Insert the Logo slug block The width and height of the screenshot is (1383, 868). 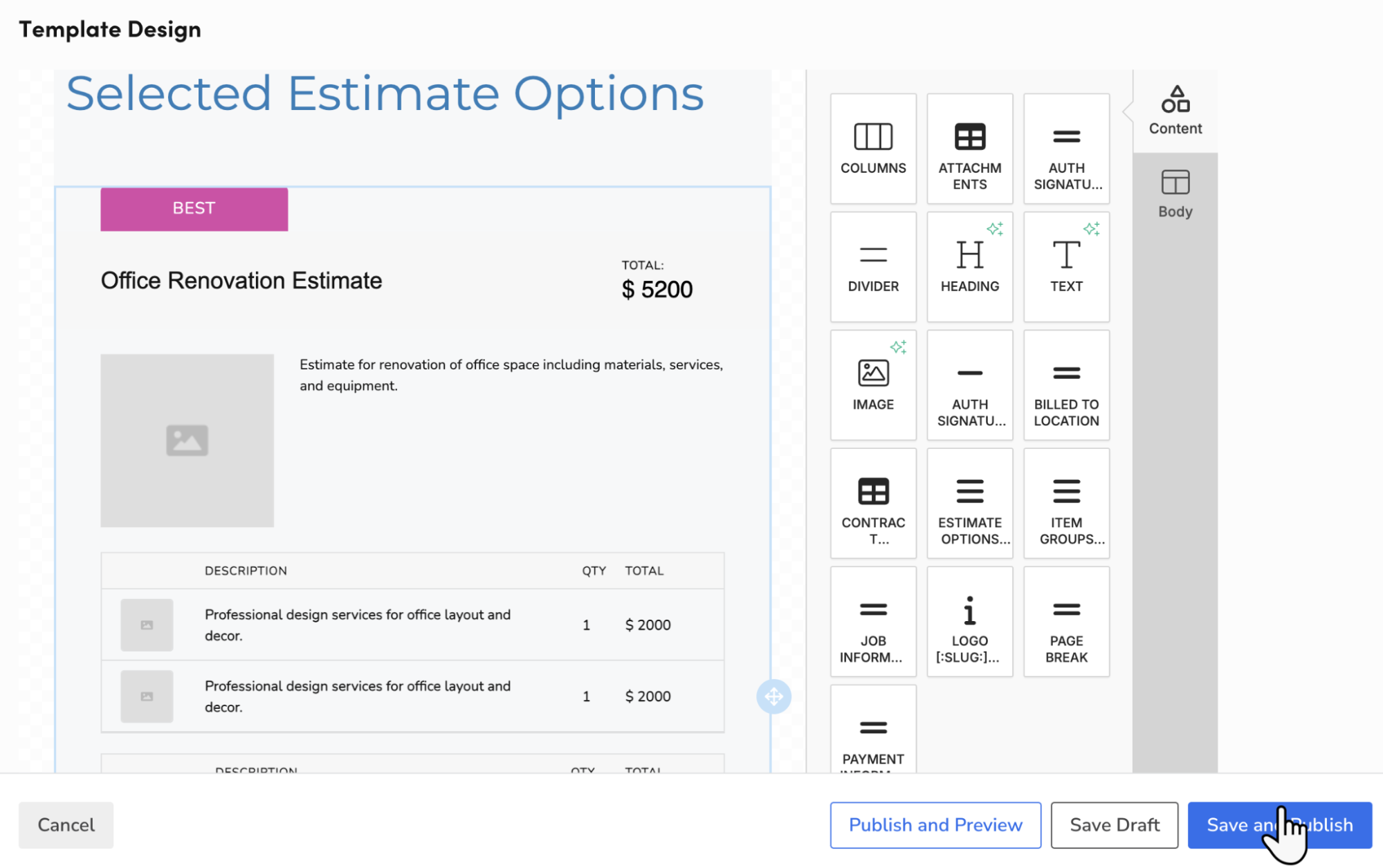tap(969, 622)
